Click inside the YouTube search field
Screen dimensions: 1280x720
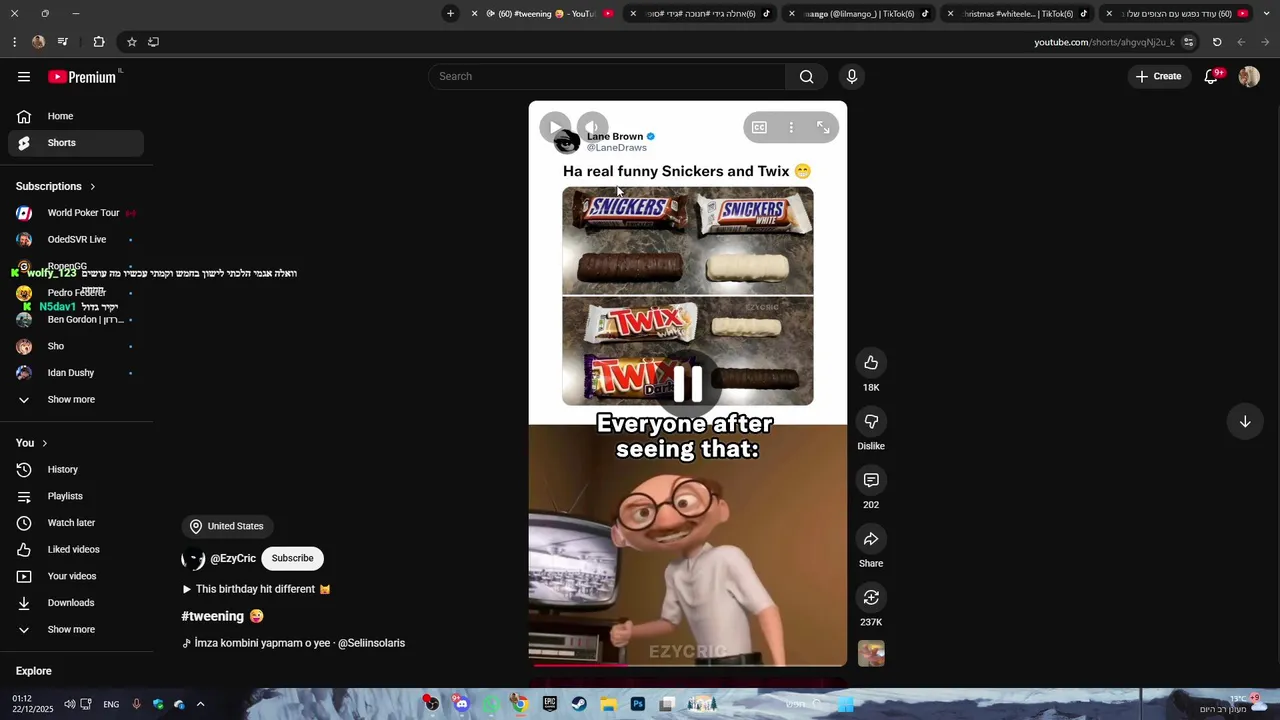point(607,77)
